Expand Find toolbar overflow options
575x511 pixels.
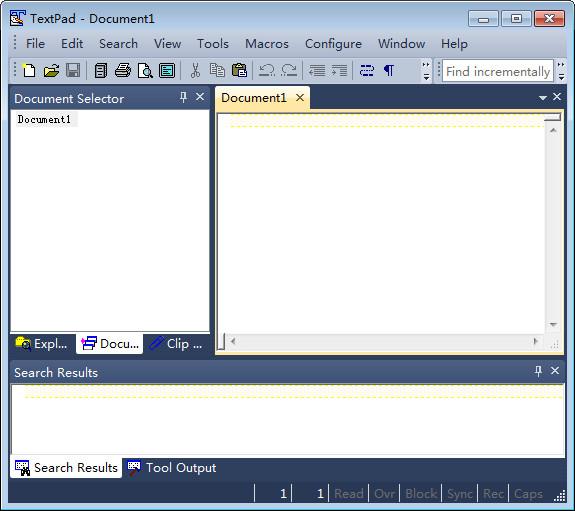point(561,71)
